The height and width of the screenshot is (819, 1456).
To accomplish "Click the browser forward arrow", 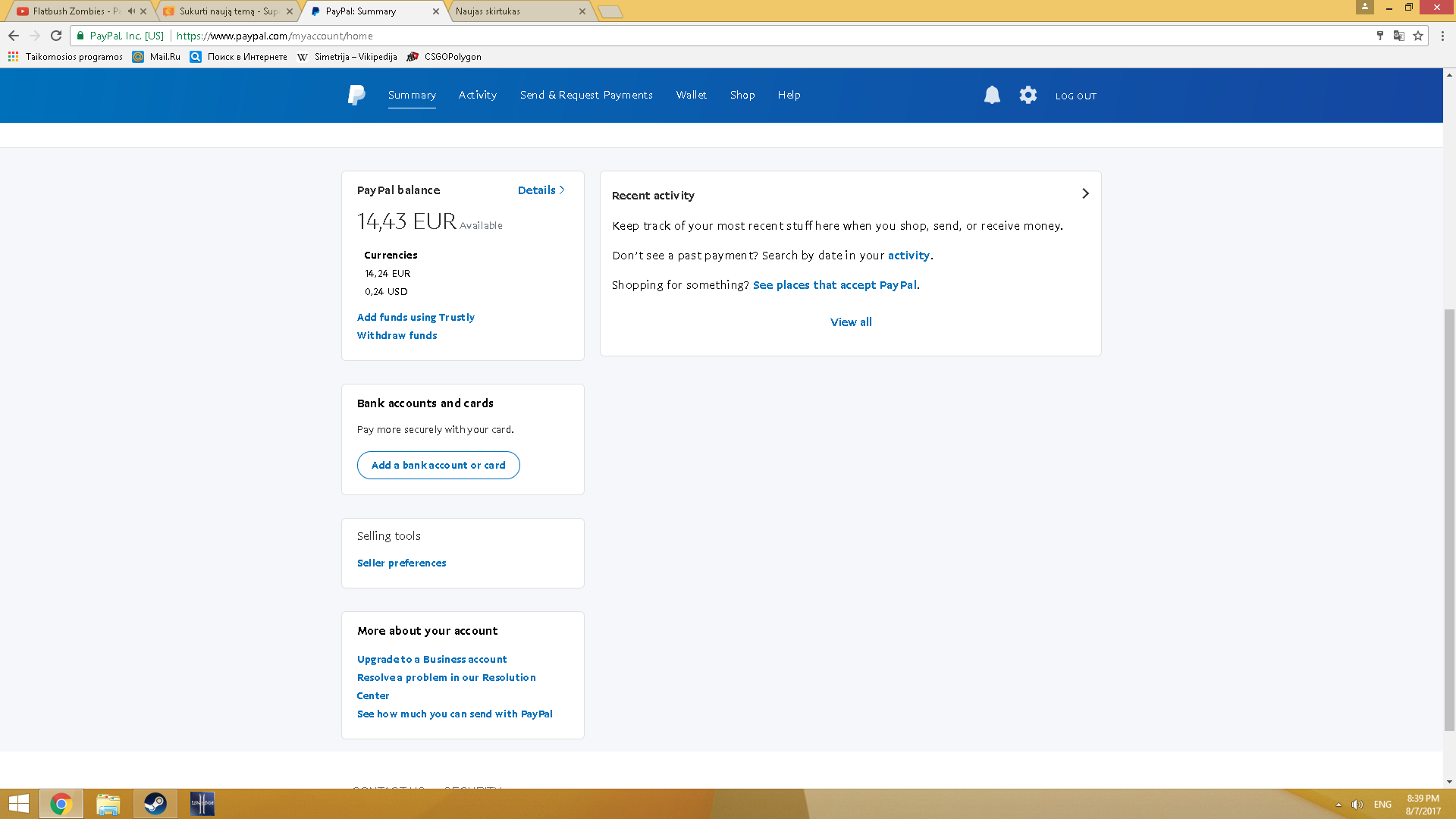I will 35,36.
